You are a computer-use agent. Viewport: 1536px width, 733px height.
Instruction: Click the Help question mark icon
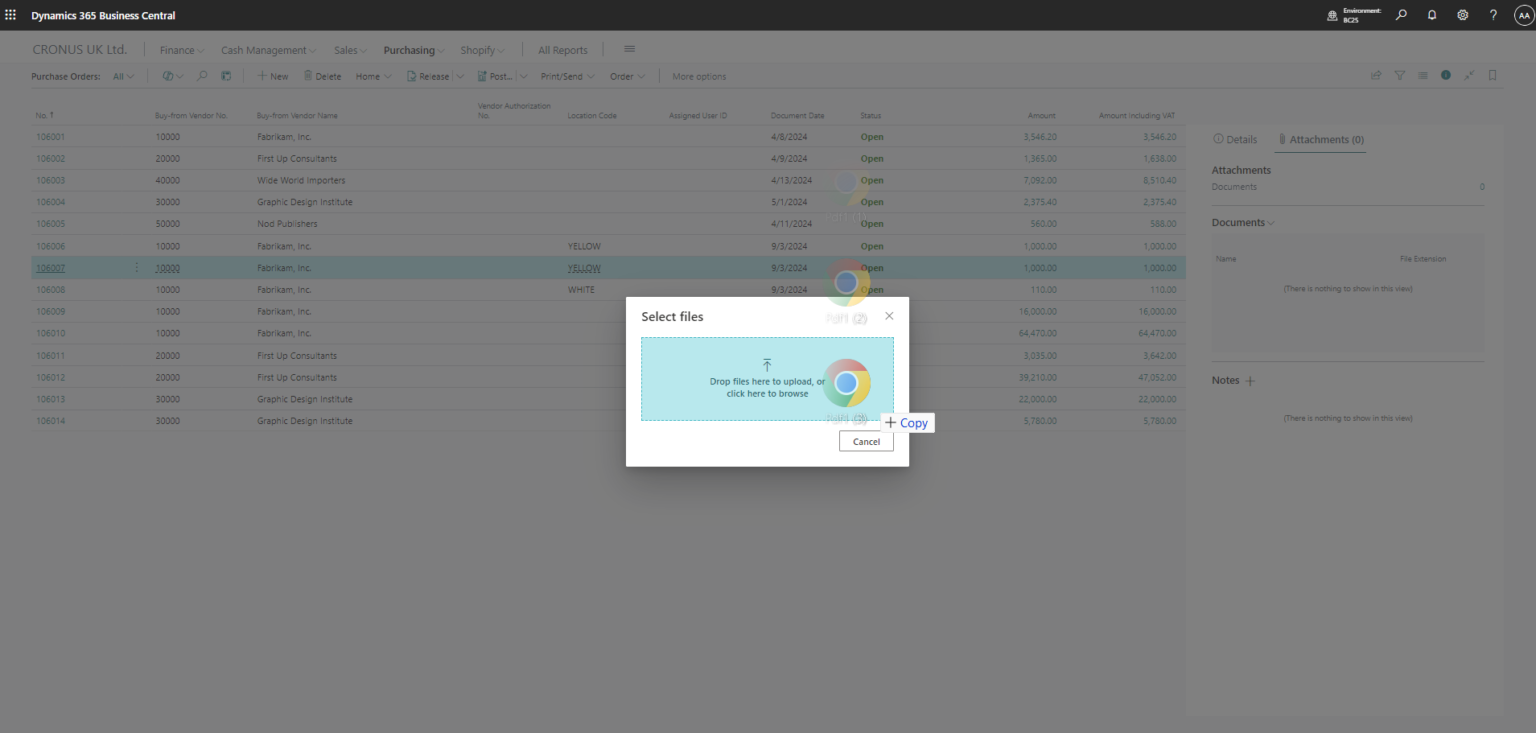tap(1492, 14)
